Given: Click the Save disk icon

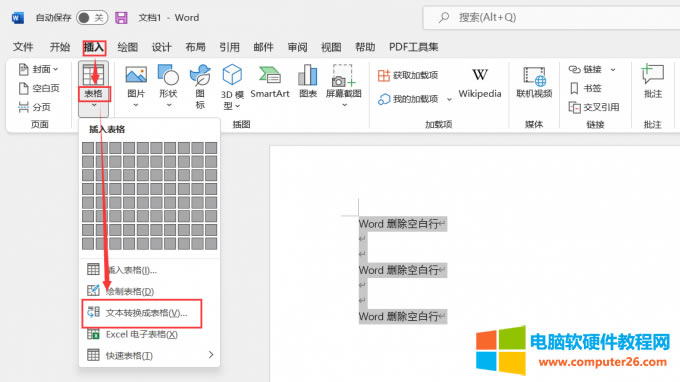Looking at the screenshot, I should click(x=121, y=18).
